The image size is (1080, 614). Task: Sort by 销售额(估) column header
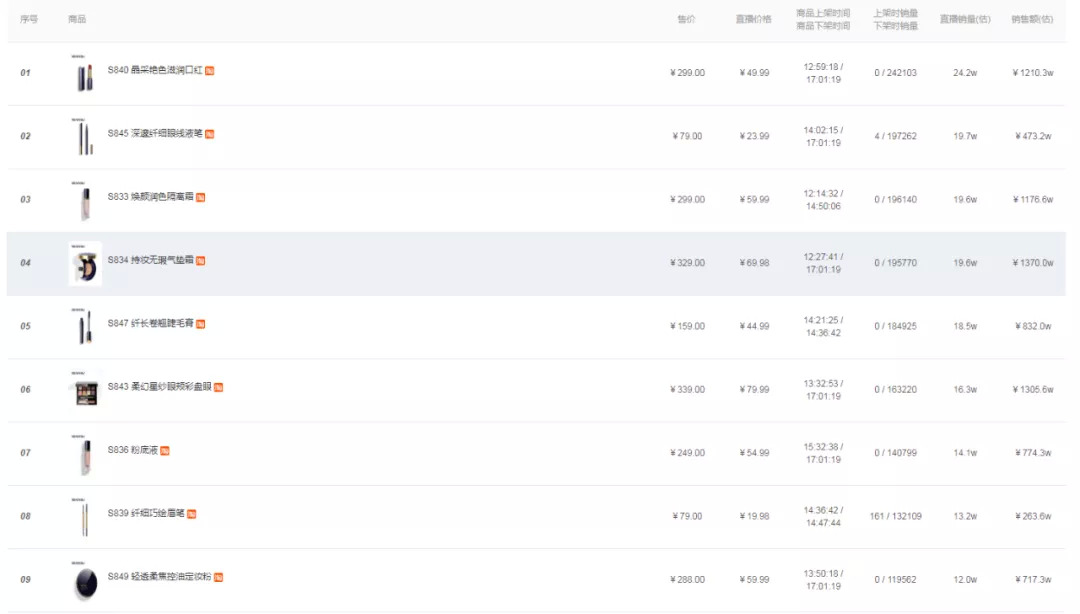tap(1032, 20)
